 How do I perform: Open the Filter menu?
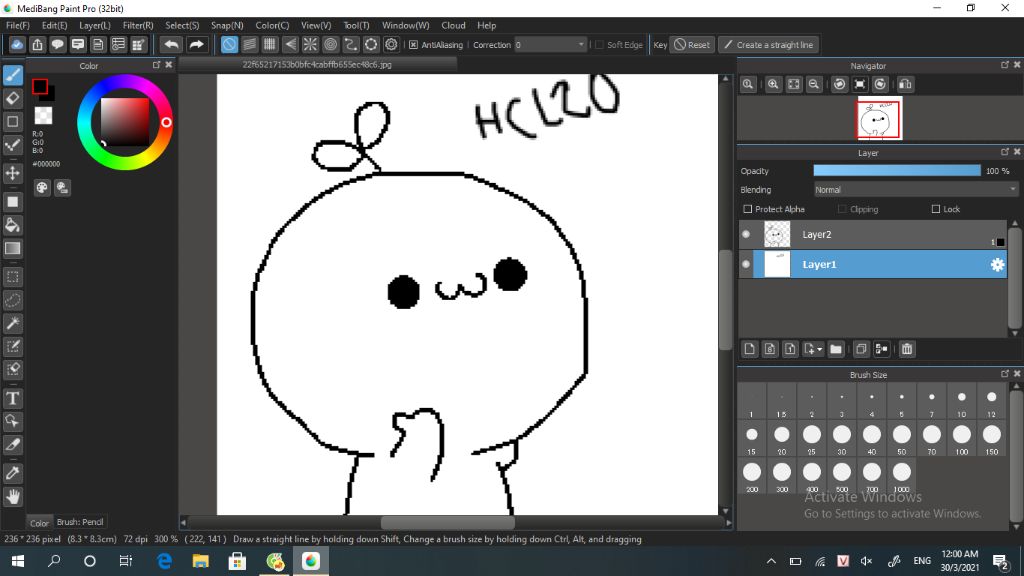(x=138, y=25)
